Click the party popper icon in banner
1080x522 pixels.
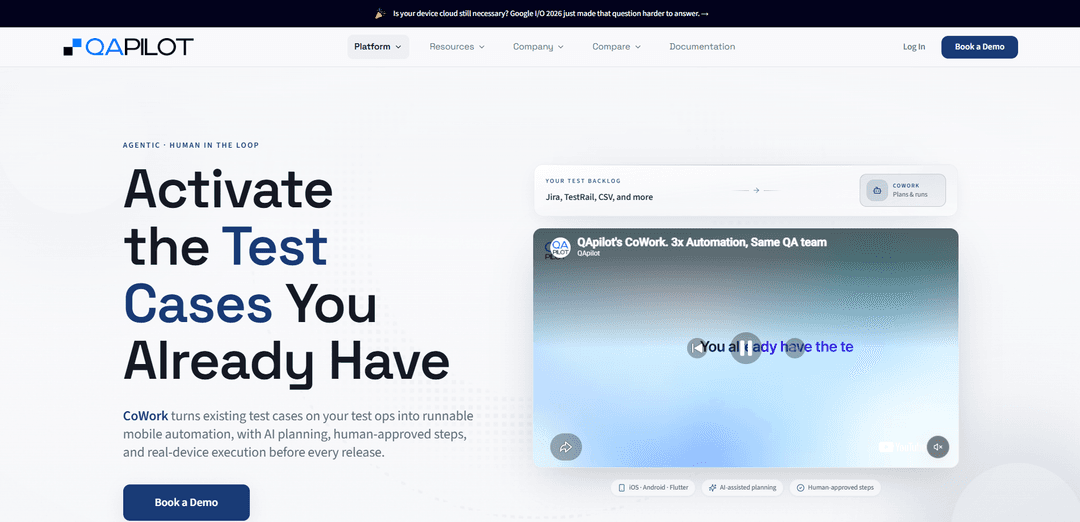click(x=380, y=13)
